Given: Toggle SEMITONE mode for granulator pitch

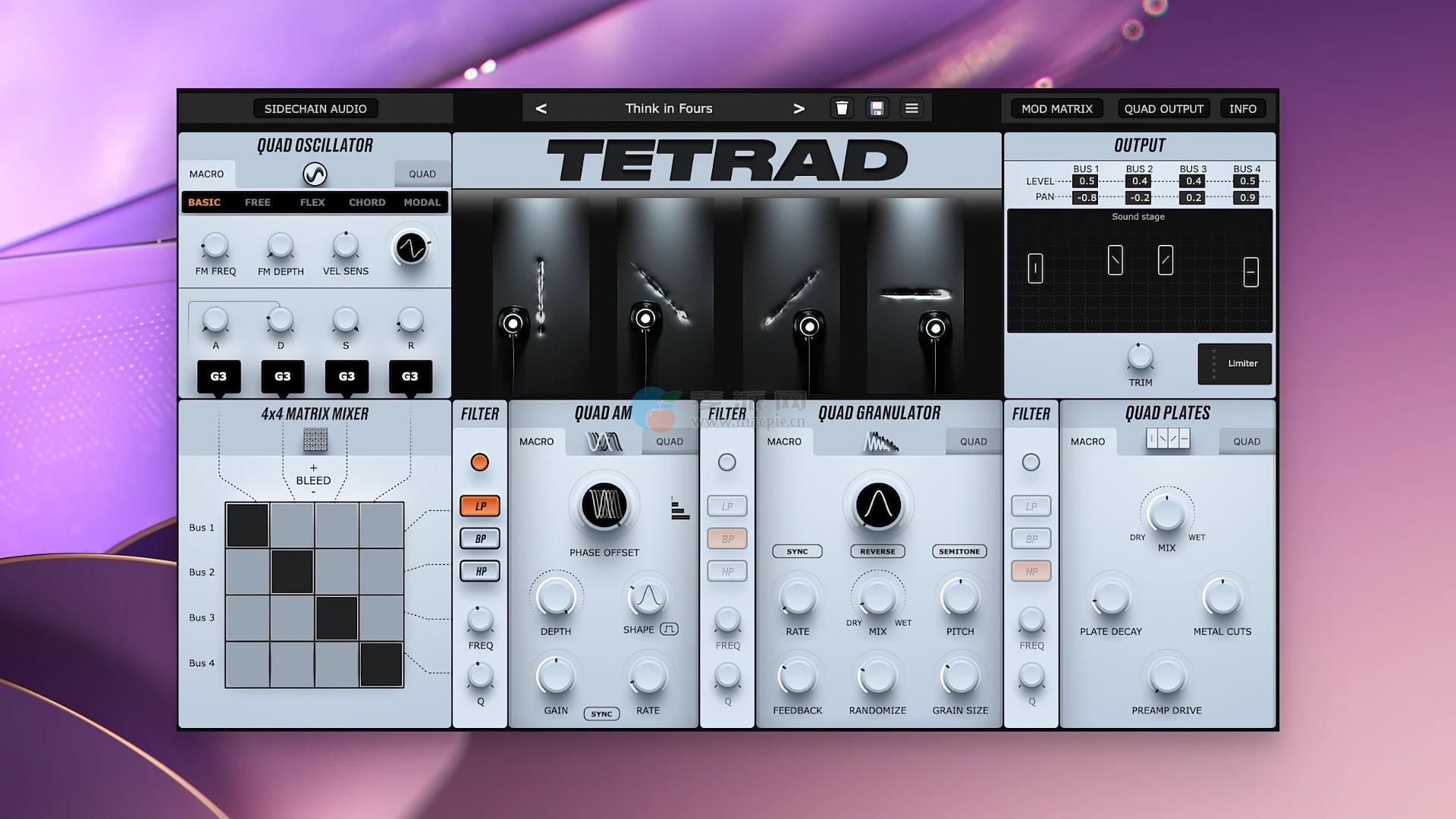Looking at the screenshot, I should point(959,551).
